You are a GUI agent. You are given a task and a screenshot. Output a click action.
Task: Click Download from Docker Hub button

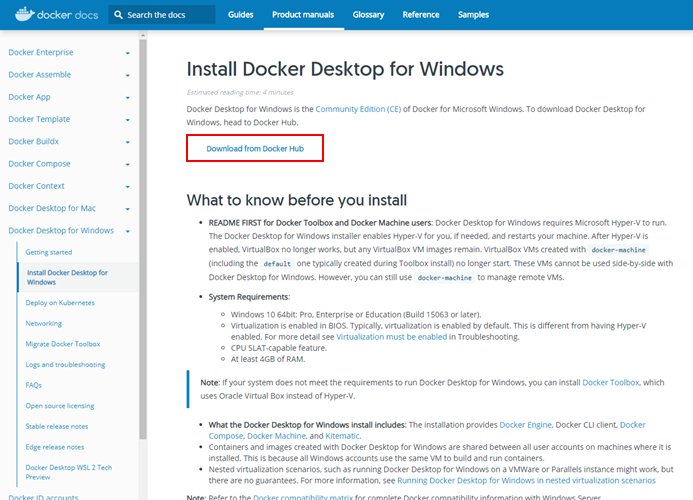[x=255, y=149]
